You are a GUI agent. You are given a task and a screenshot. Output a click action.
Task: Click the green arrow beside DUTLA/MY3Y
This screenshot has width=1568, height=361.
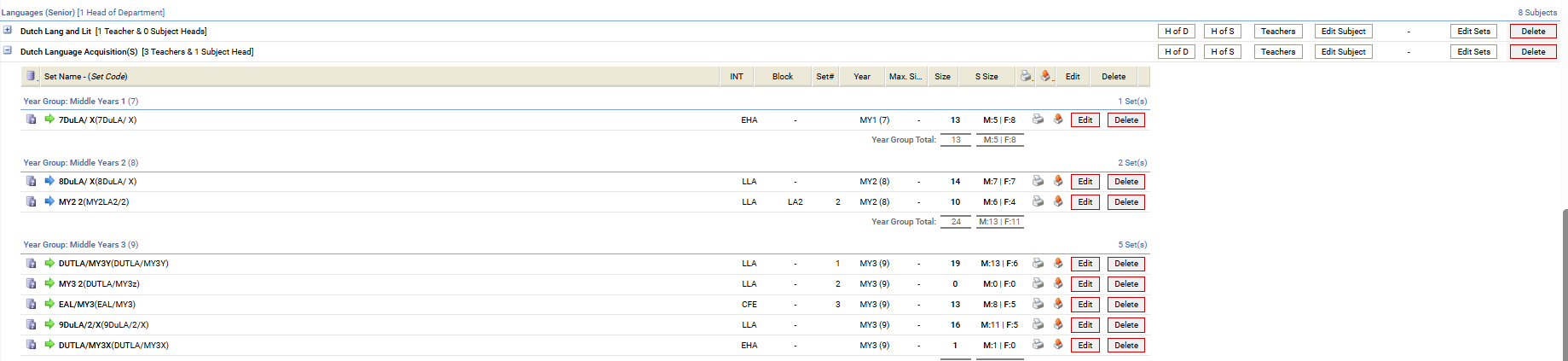(49, 263)
